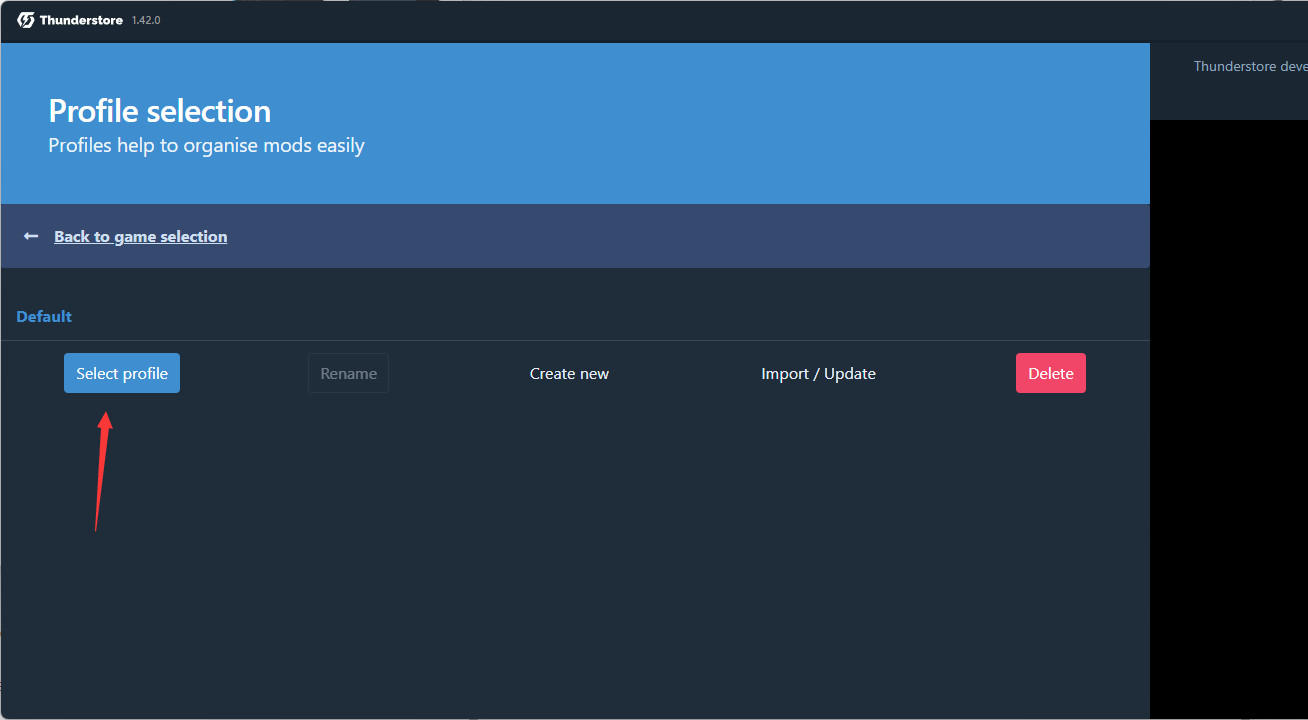Click the Thunderstore title text

[81, 20]
